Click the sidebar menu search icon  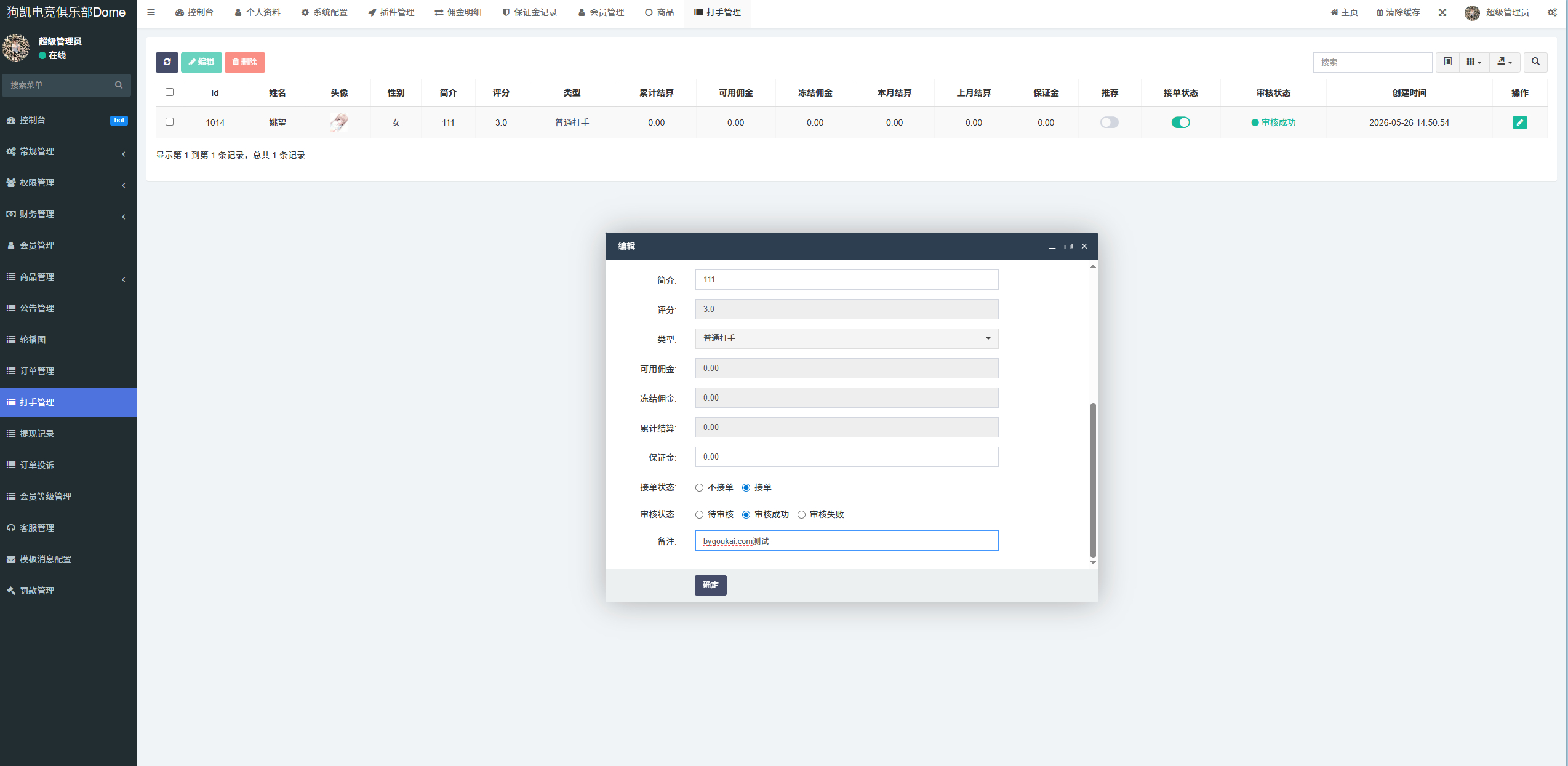point(119,85)
